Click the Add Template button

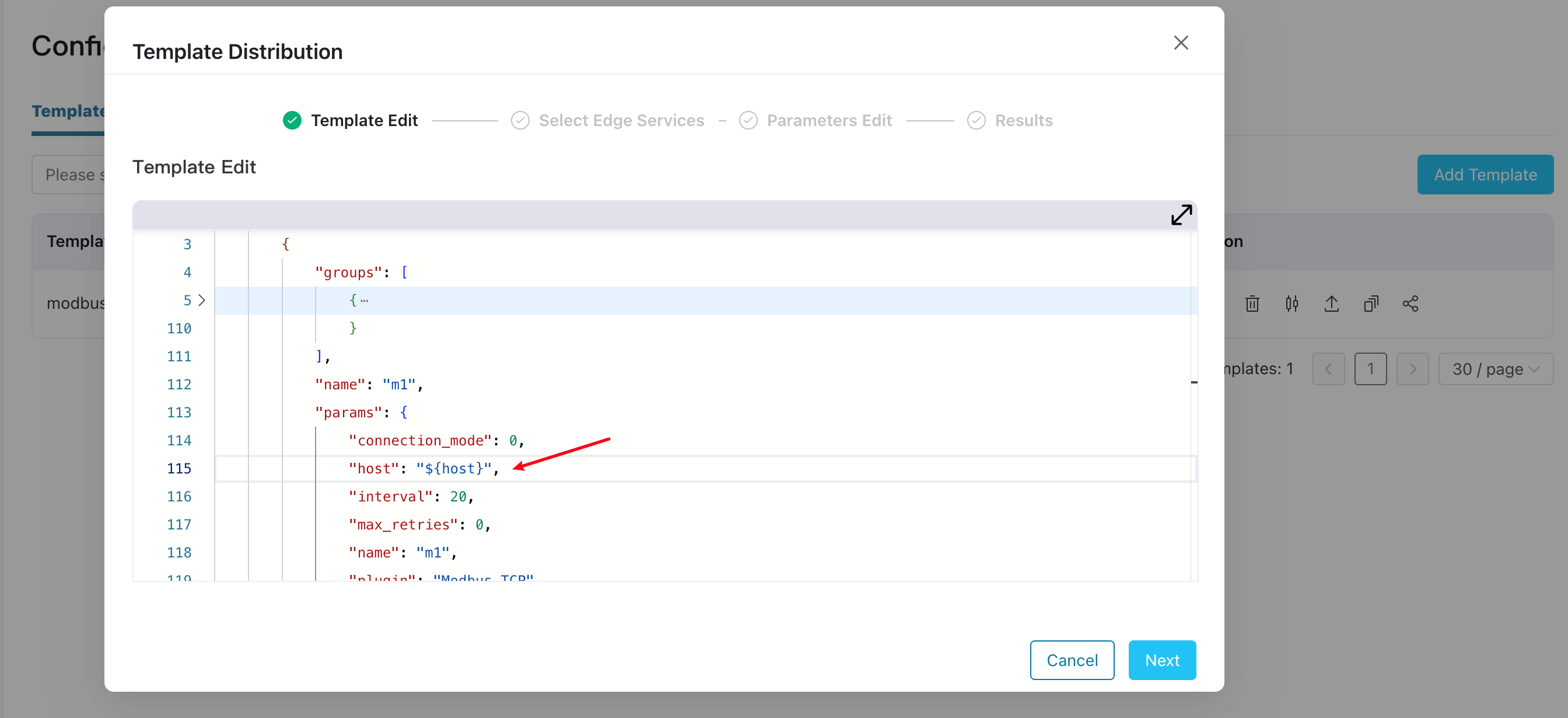[x=1485, y=175]
